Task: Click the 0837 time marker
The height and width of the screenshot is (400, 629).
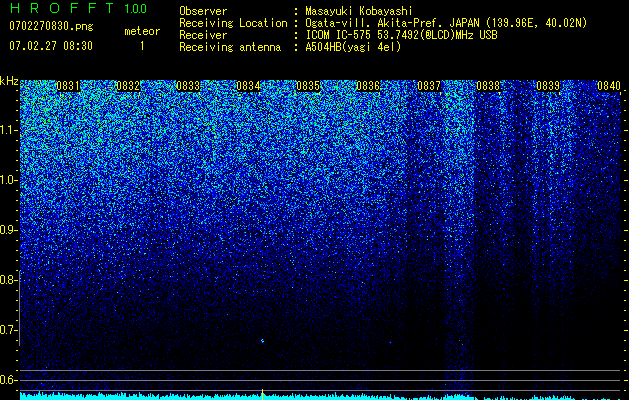Action: 429,86
